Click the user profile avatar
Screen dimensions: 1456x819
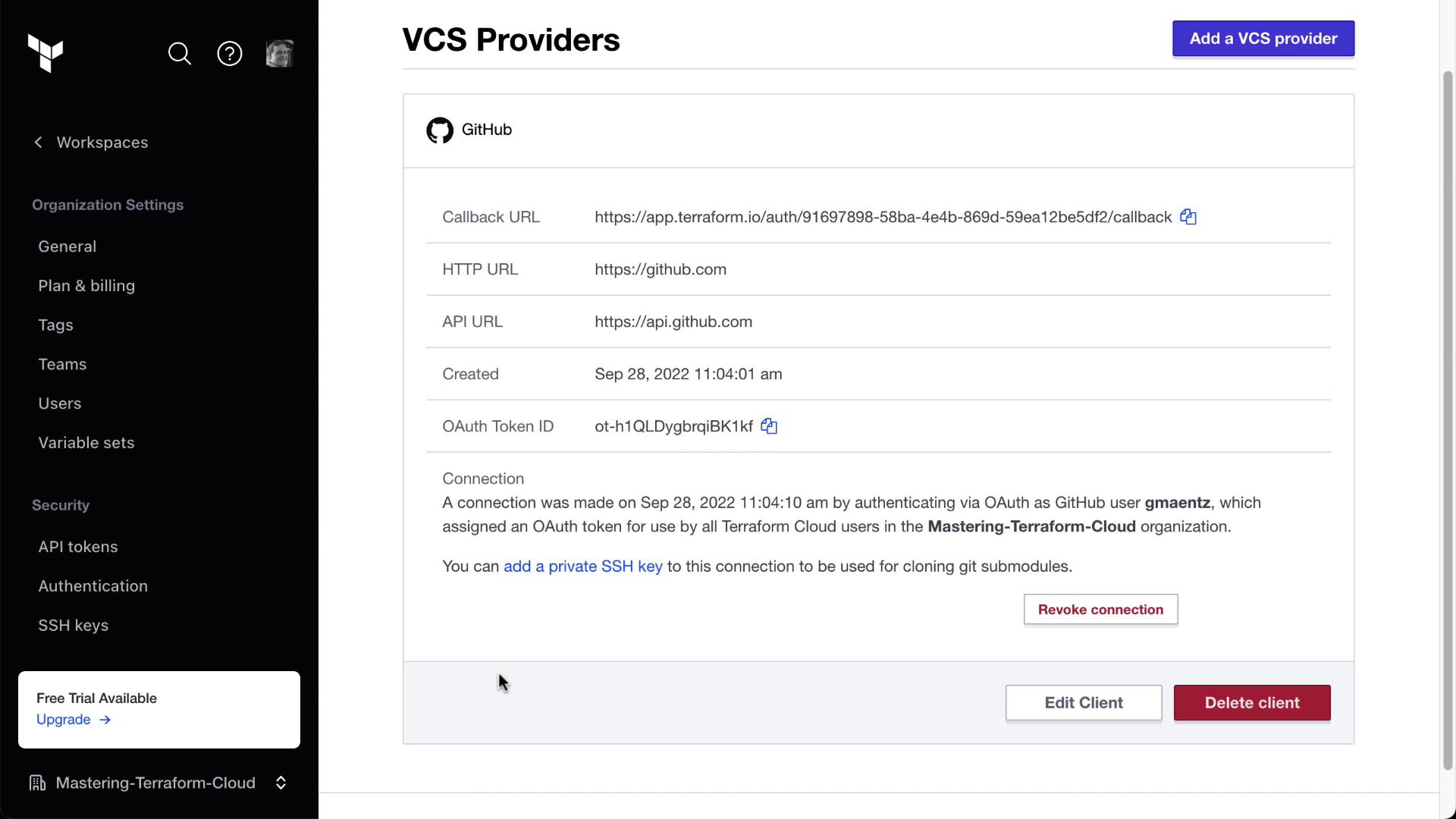pyautogui.click(x=279, y=54)
